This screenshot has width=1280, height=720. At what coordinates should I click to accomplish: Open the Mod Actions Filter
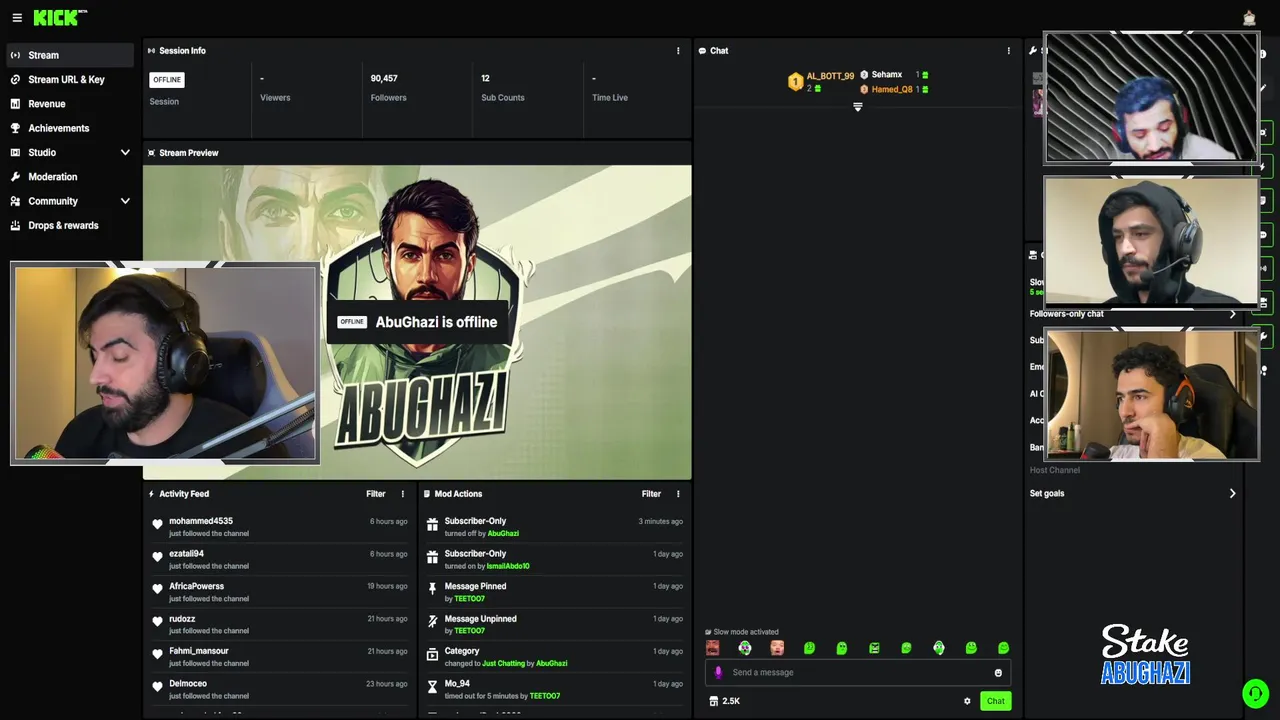pos(651,494)
